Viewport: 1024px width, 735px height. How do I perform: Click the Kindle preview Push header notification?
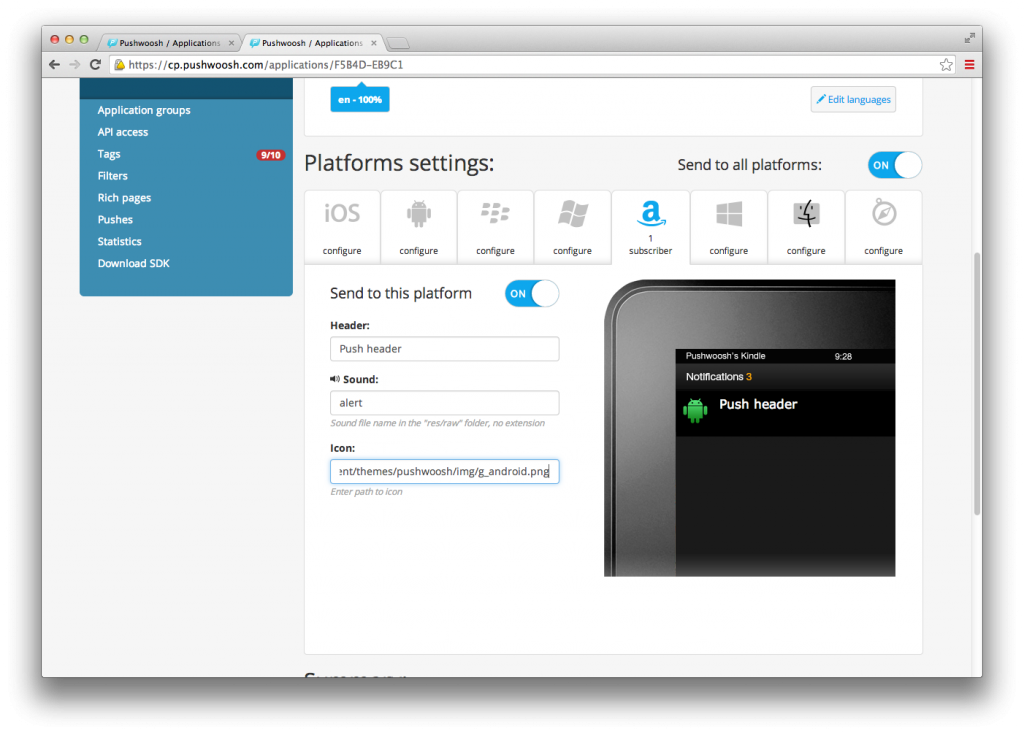click(785, 413)
